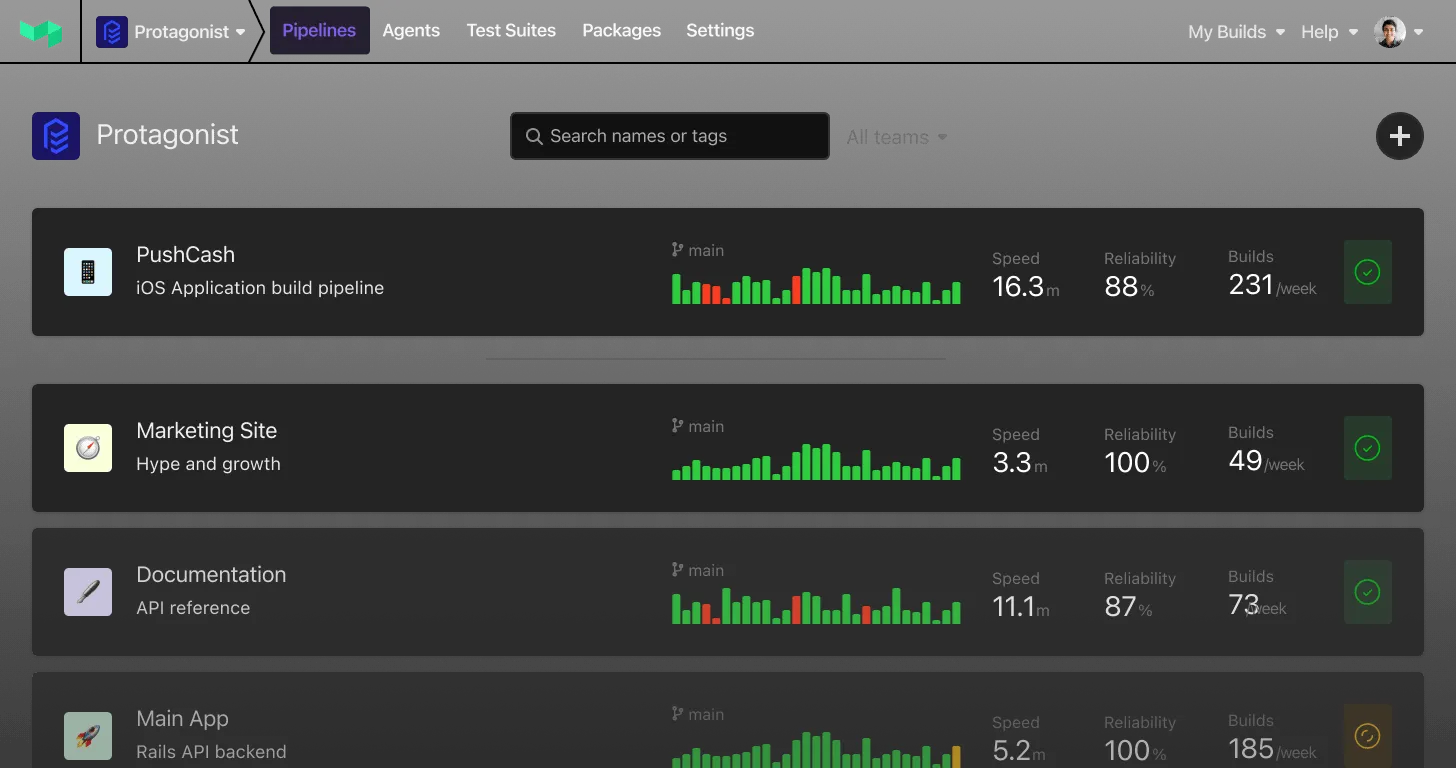Select the main branch label for Marketing Site
This screenshot has height=768, width=1456.
click(x=698, y=426)
